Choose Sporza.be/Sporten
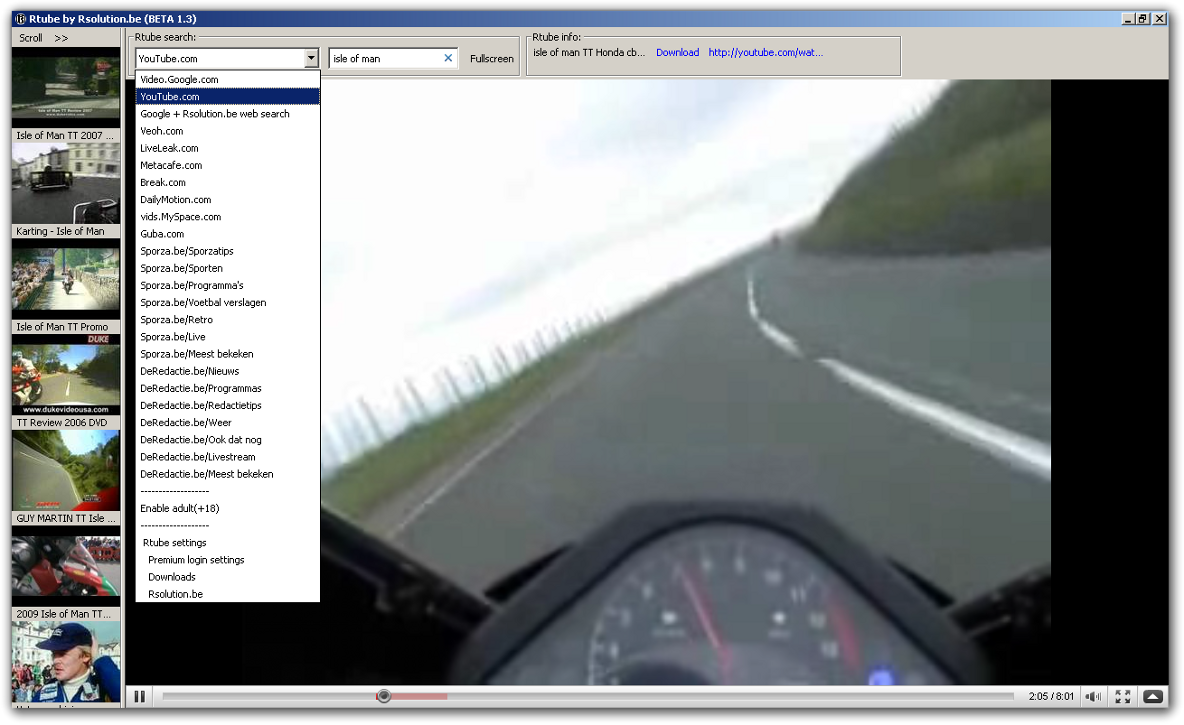This screenshot has height=725, width=1184. coord(227,268)
